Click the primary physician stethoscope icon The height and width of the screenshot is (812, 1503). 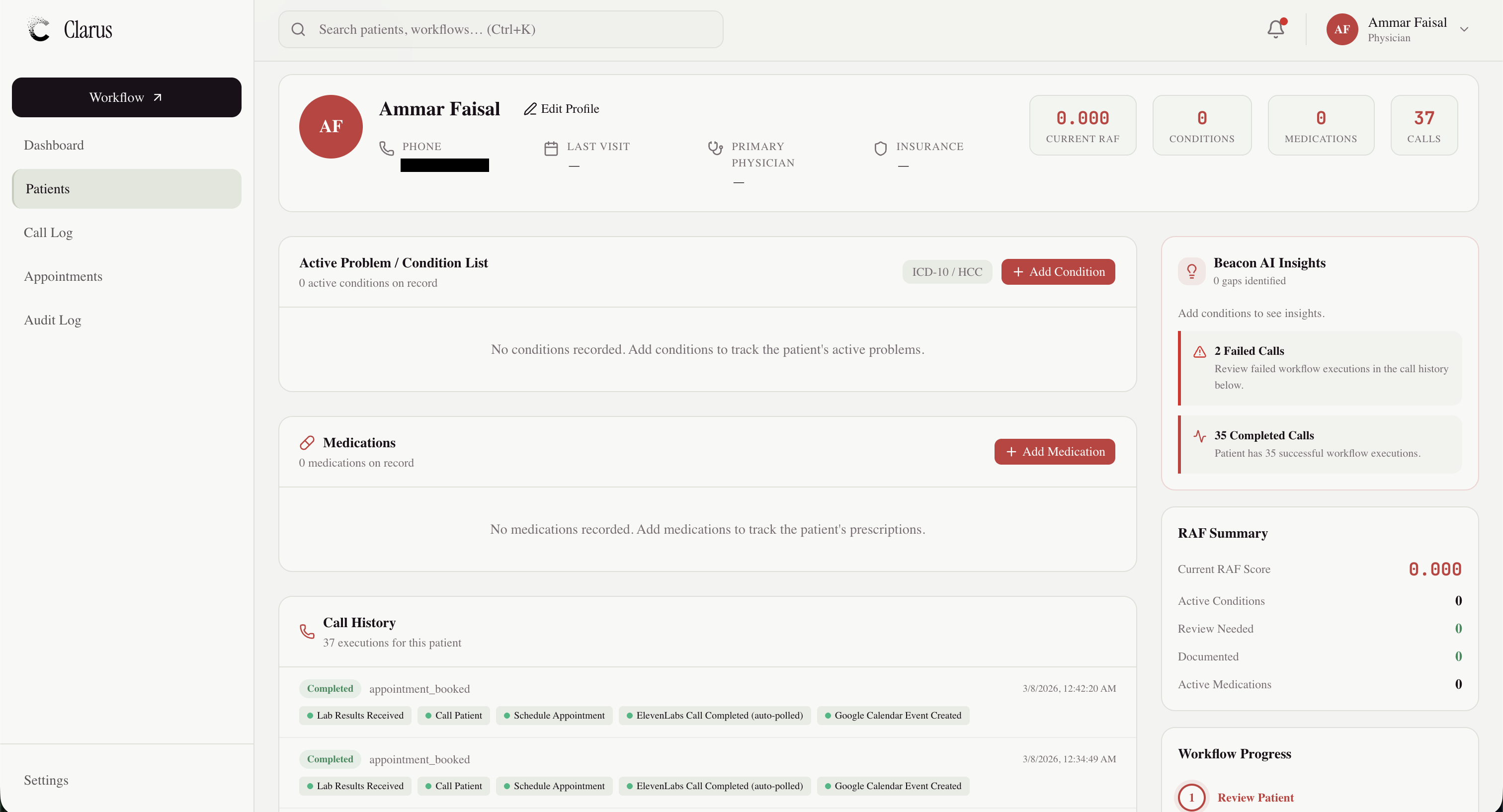(x=715, y=148)
